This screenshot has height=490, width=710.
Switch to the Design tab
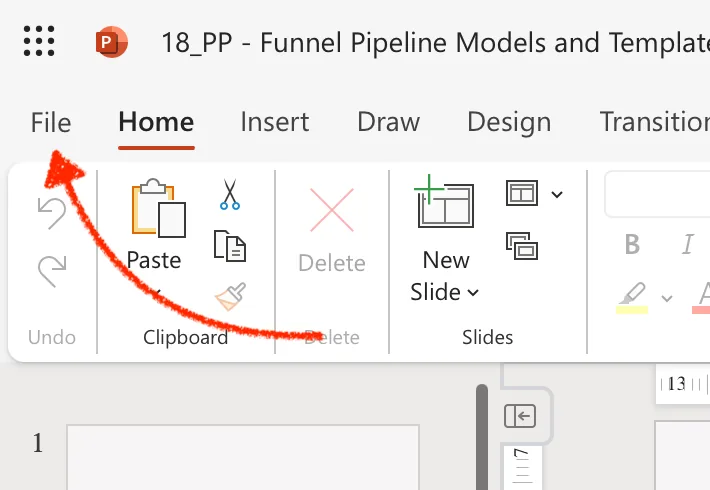click(x=509, y=123)
